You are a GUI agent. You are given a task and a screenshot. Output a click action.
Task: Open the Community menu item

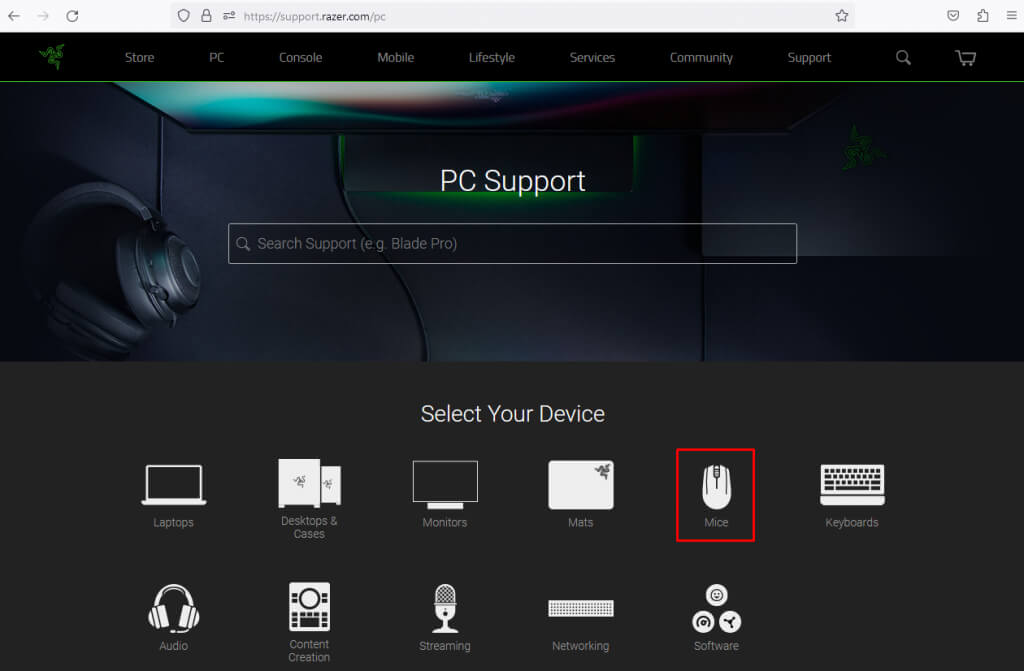click(x=701, y=57)
